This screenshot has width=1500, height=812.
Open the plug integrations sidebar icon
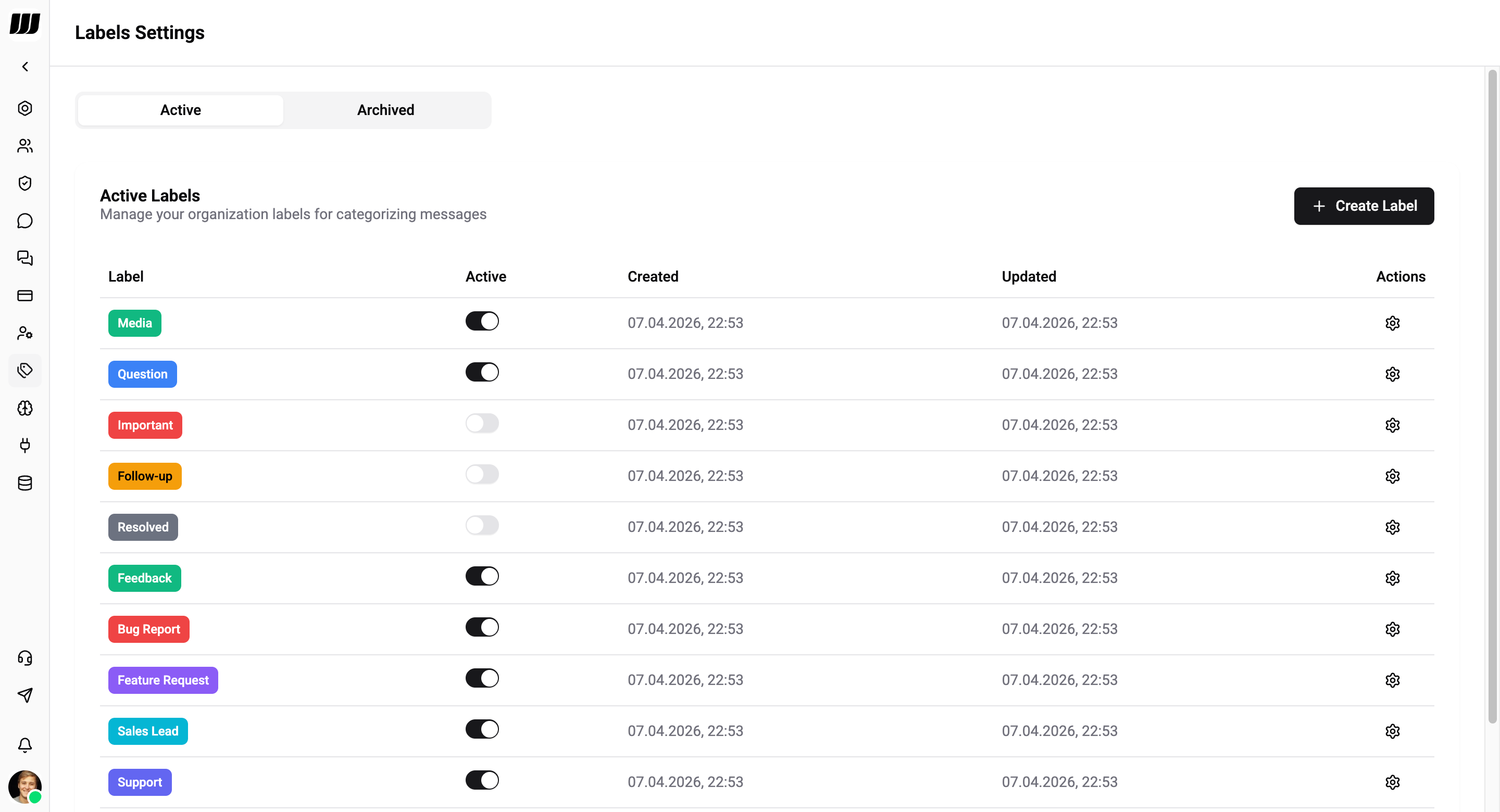24,445
